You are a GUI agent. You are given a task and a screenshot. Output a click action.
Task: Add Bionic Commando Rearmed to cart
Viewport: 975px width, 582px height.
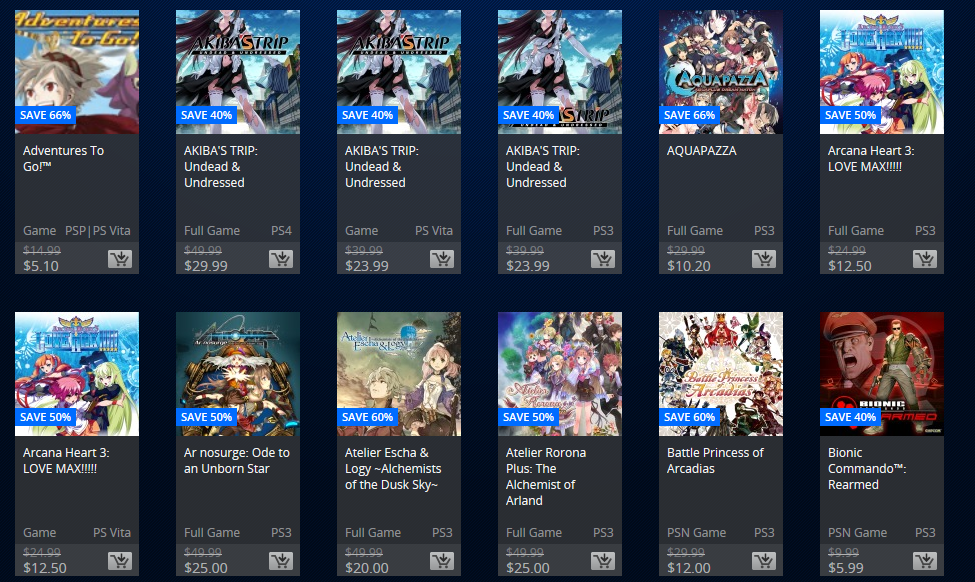(925, 561)
